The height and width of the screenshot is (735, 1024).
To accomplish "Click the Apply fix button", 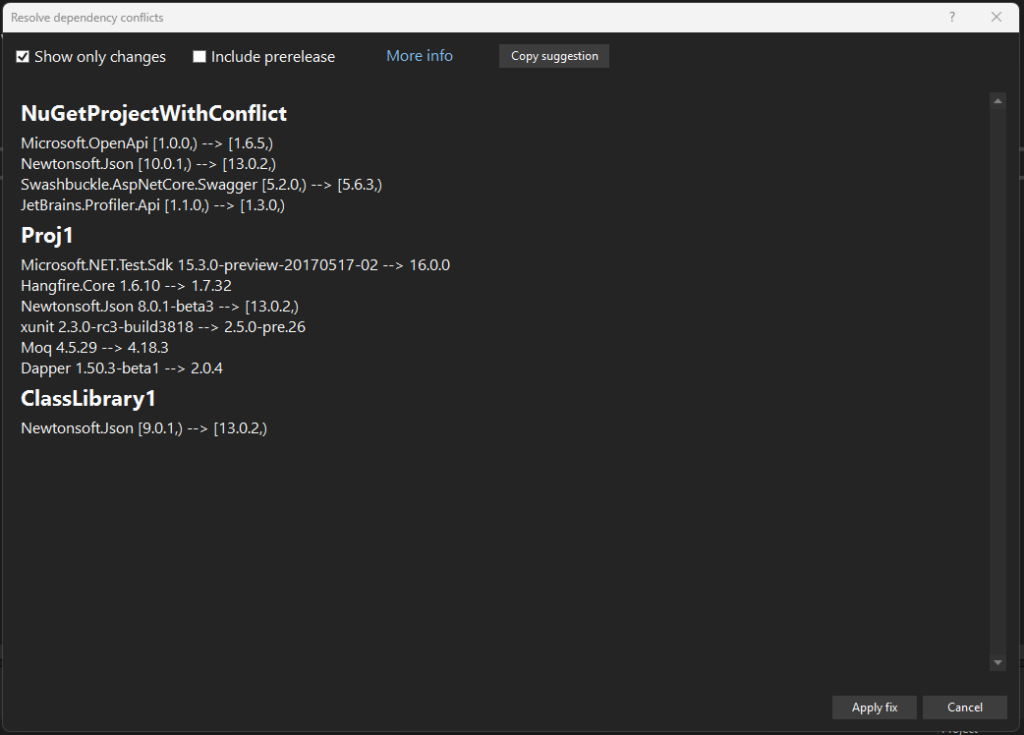I will (874, 707).
